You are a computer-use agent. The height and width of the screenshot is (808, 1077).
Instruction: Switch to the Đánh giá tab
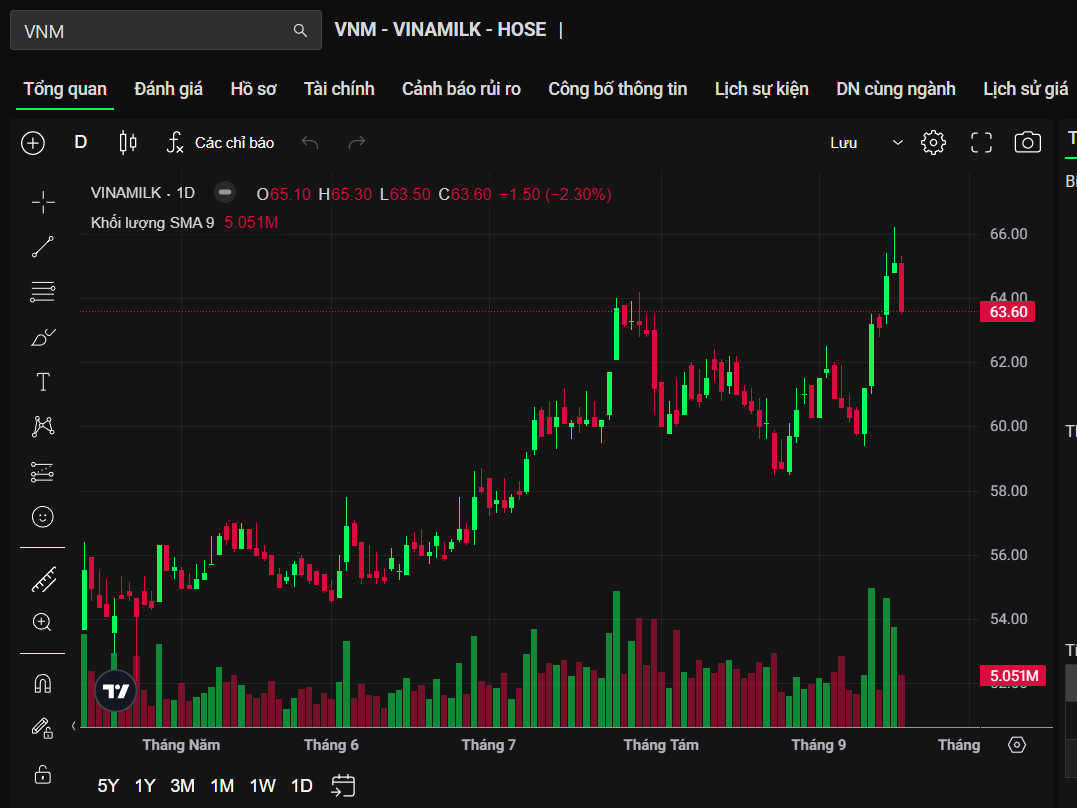pos(168,89)
